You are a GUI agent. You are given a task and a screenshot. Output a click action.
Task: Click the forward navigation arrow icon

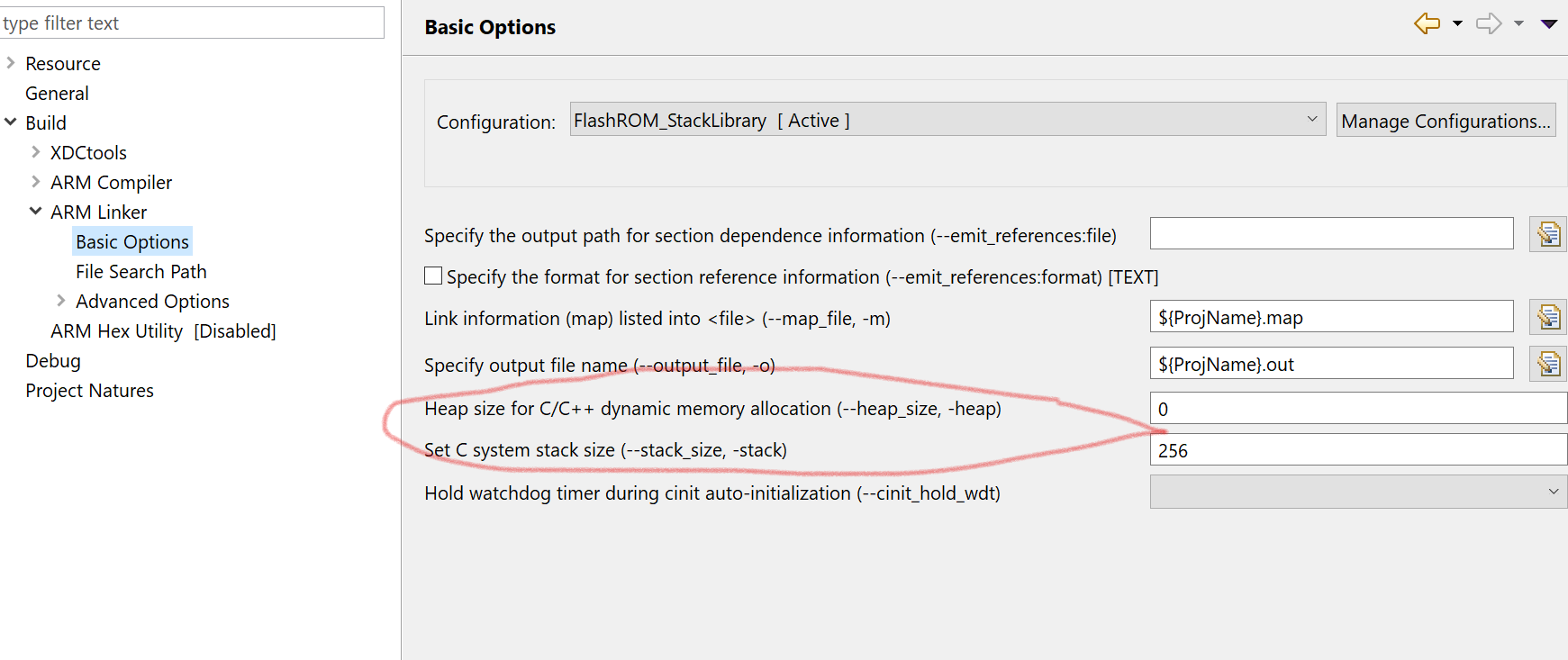[x=1488, y=23]
